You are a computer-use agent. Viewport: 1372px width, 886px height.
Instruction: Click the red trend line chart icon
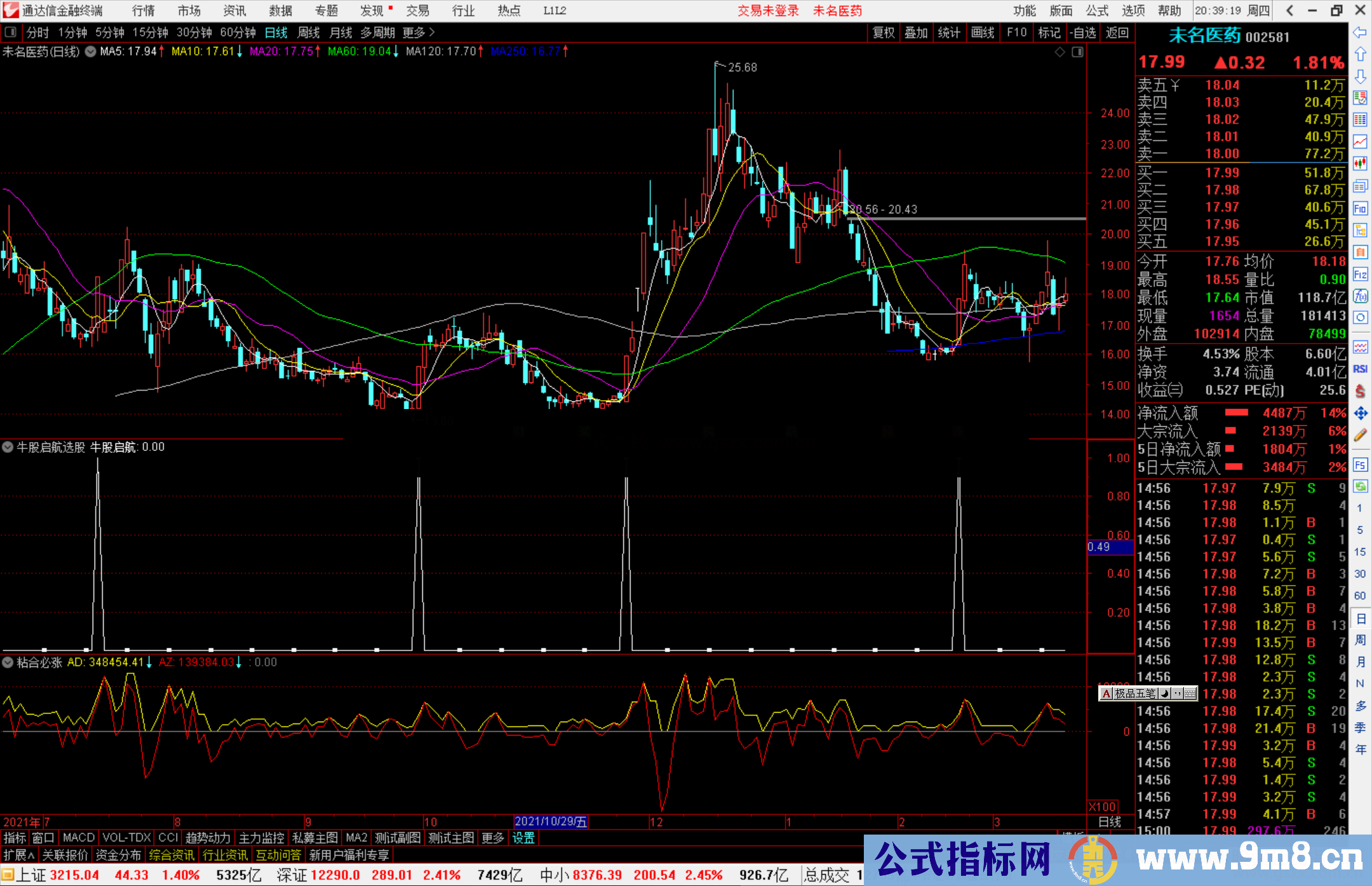1360,142
